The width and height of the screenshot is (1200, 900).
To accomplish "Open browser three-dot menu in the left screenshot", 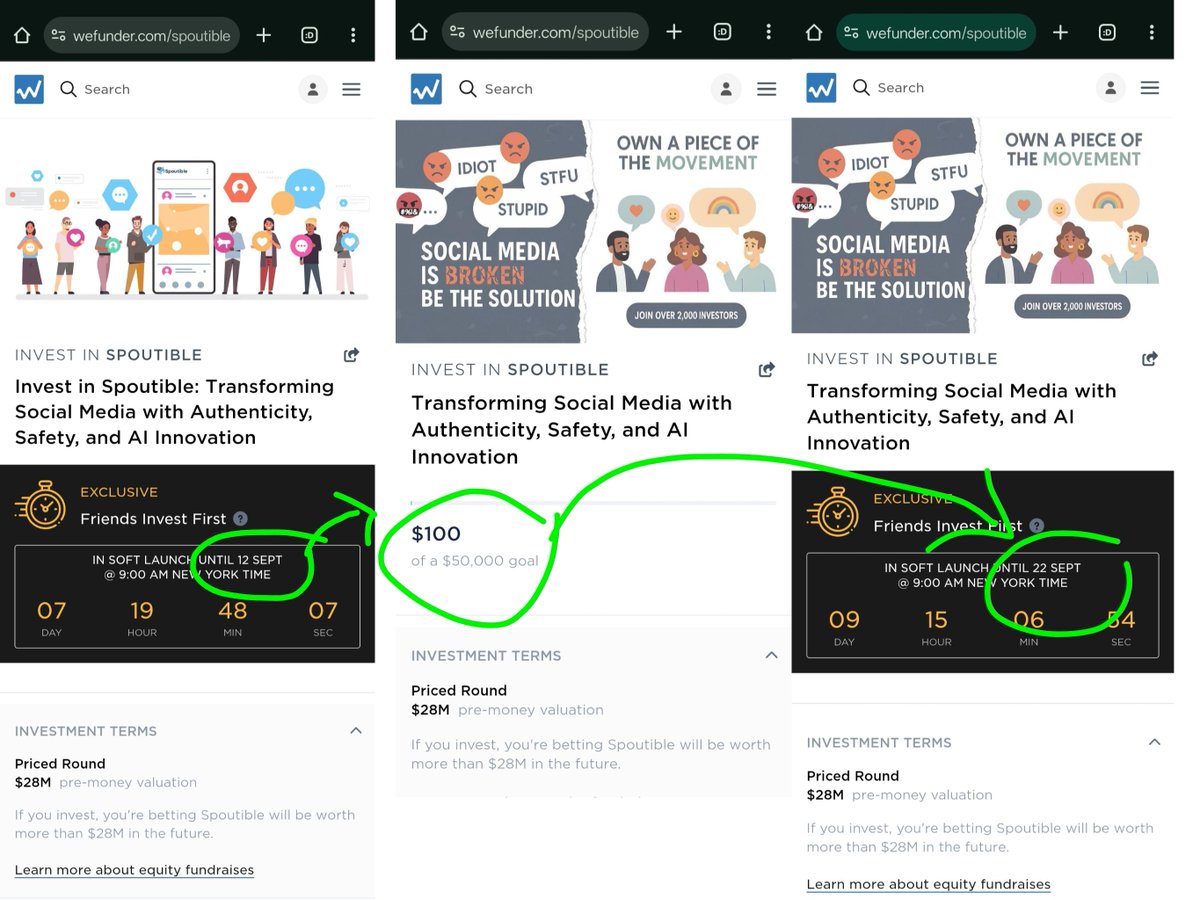I will [x=353, y=35].
